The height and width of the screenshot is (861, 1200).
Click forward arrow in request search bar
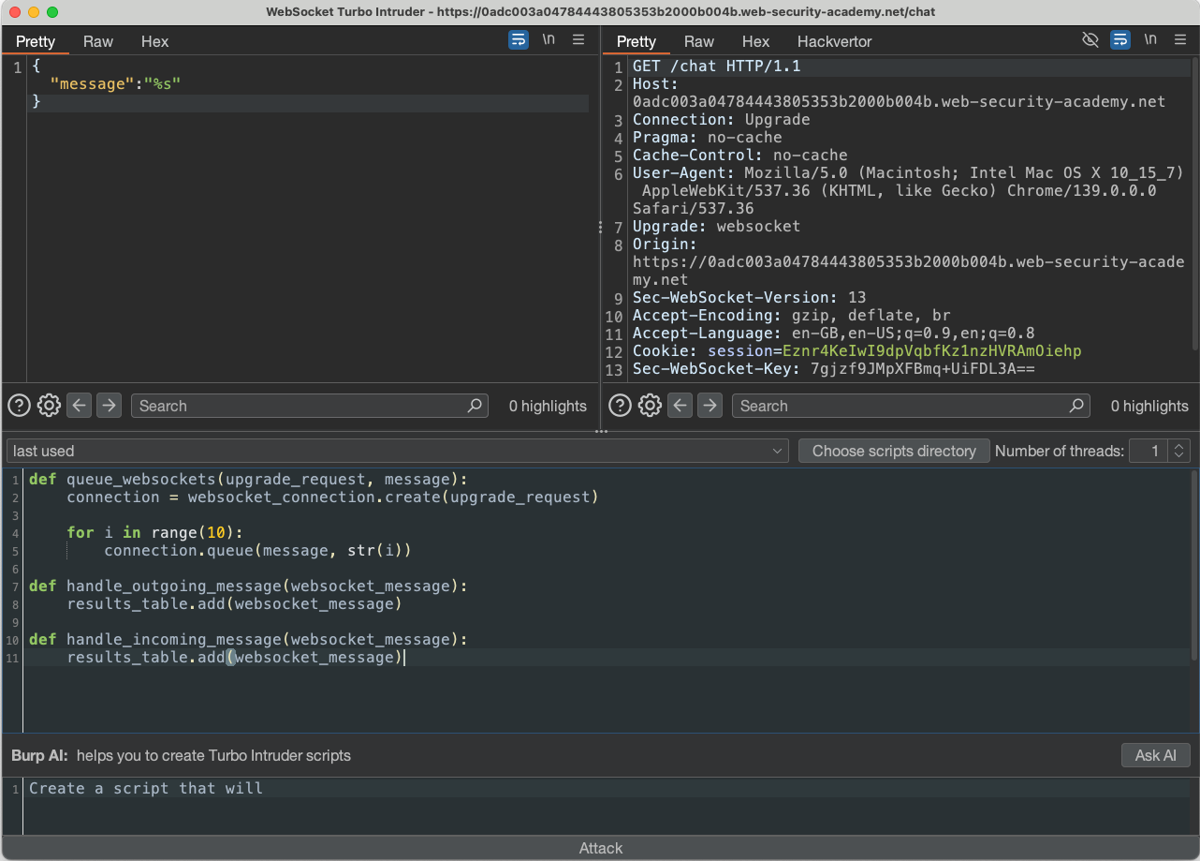(x=710, y=405)
